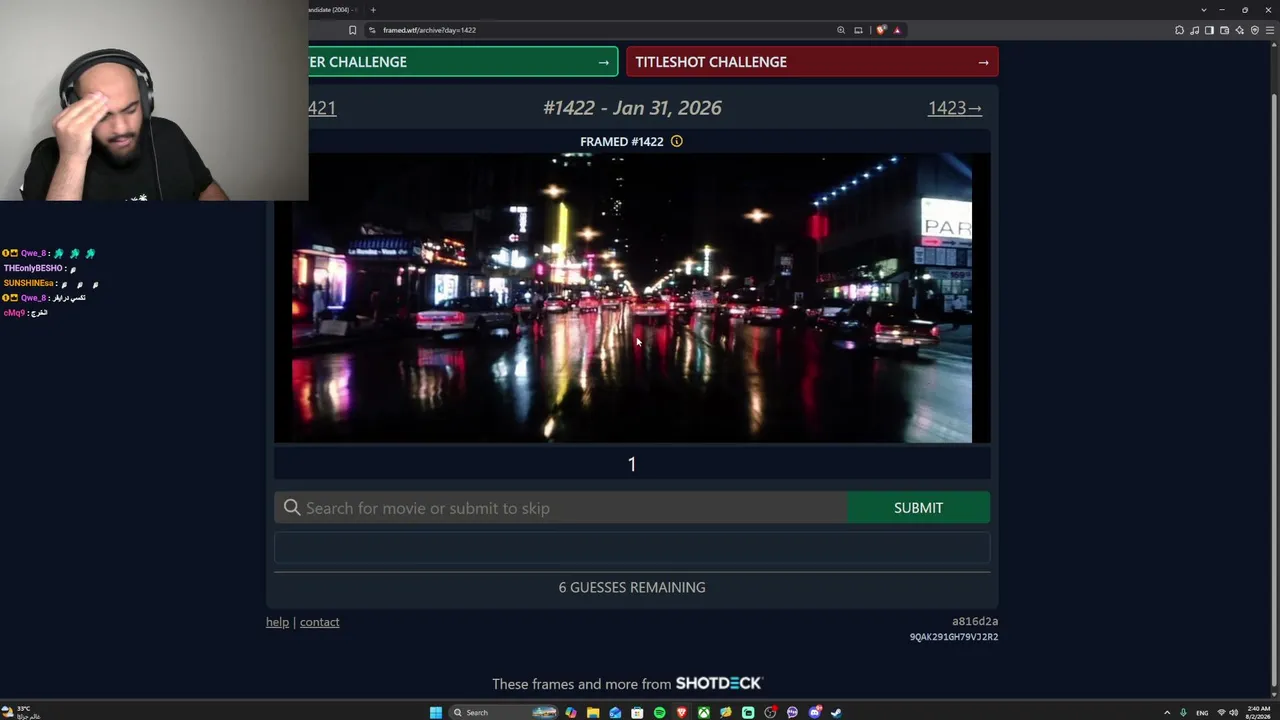Screen dimensions: 1280x720
Task: Open the Titleshot Challenge banner
Action: point(812,62)
